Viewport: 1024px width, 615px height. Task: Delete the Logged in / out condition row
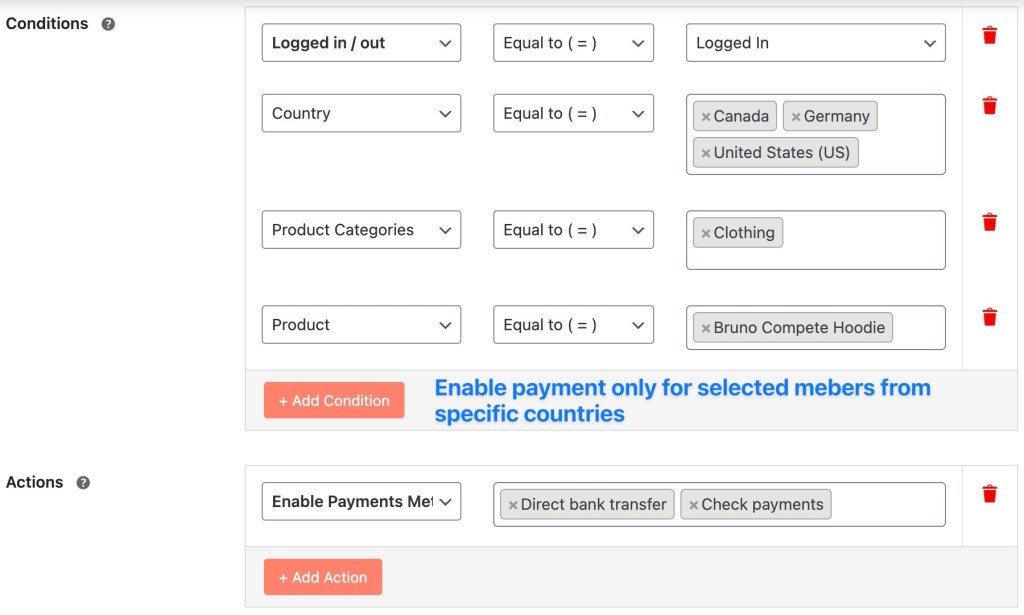coord(989,35)
